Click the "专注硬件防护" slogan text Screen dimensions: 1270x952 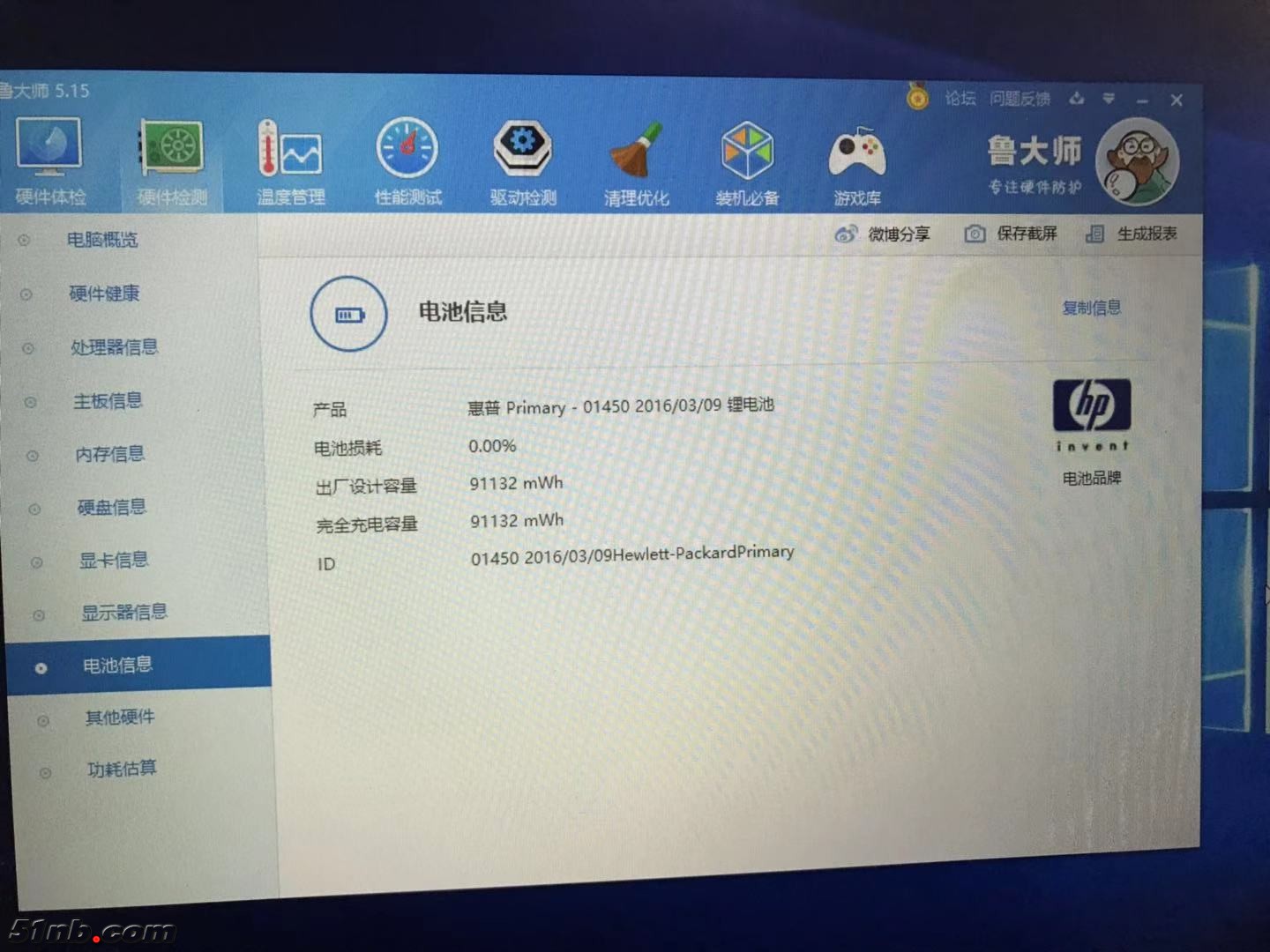[x=1035, y=187]
